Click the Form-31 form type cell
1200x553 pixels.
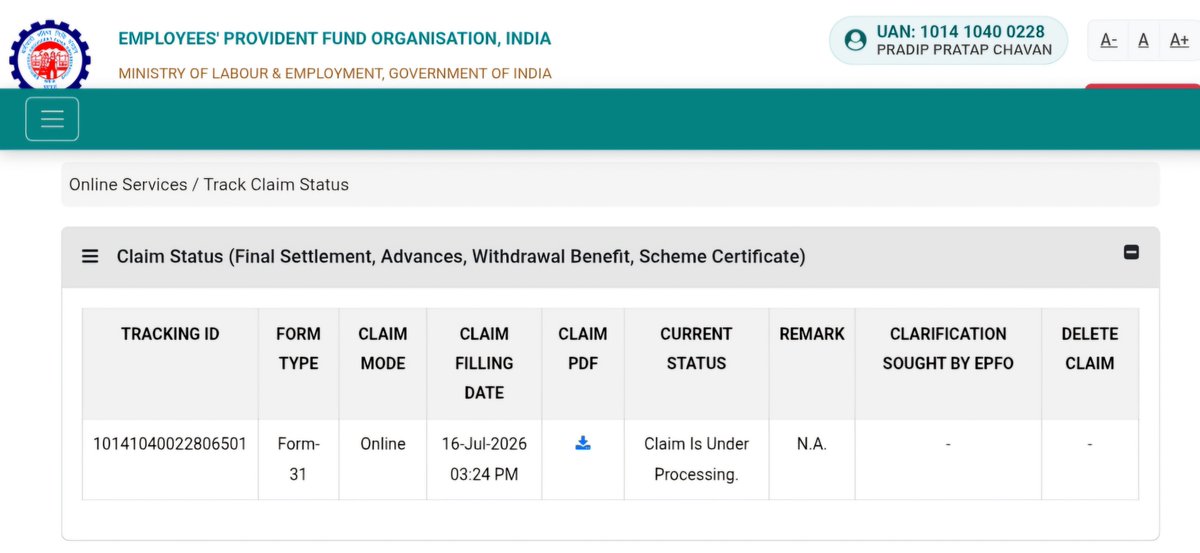[x=298, y=459]
